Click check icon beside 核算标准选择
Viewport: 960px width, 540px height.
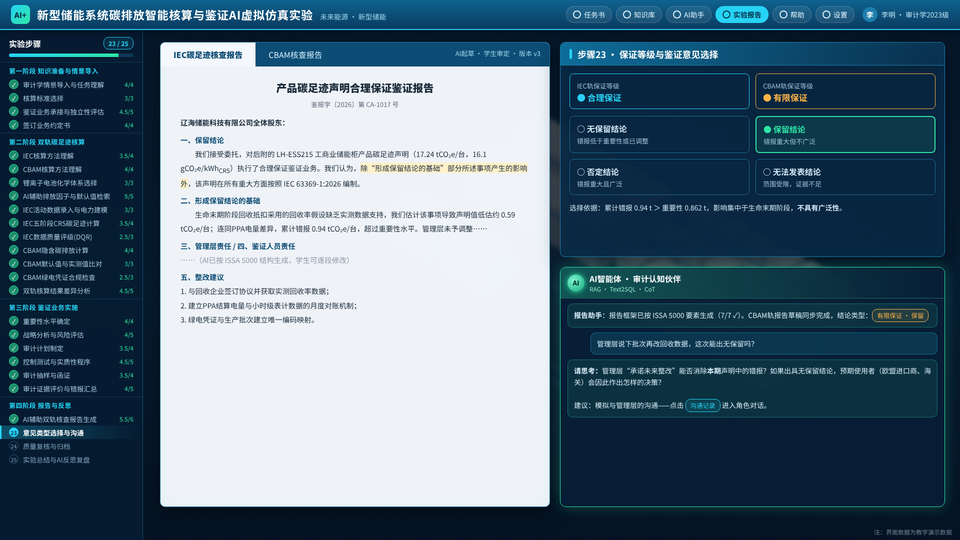pyautogui.click(x=13, y=98)
